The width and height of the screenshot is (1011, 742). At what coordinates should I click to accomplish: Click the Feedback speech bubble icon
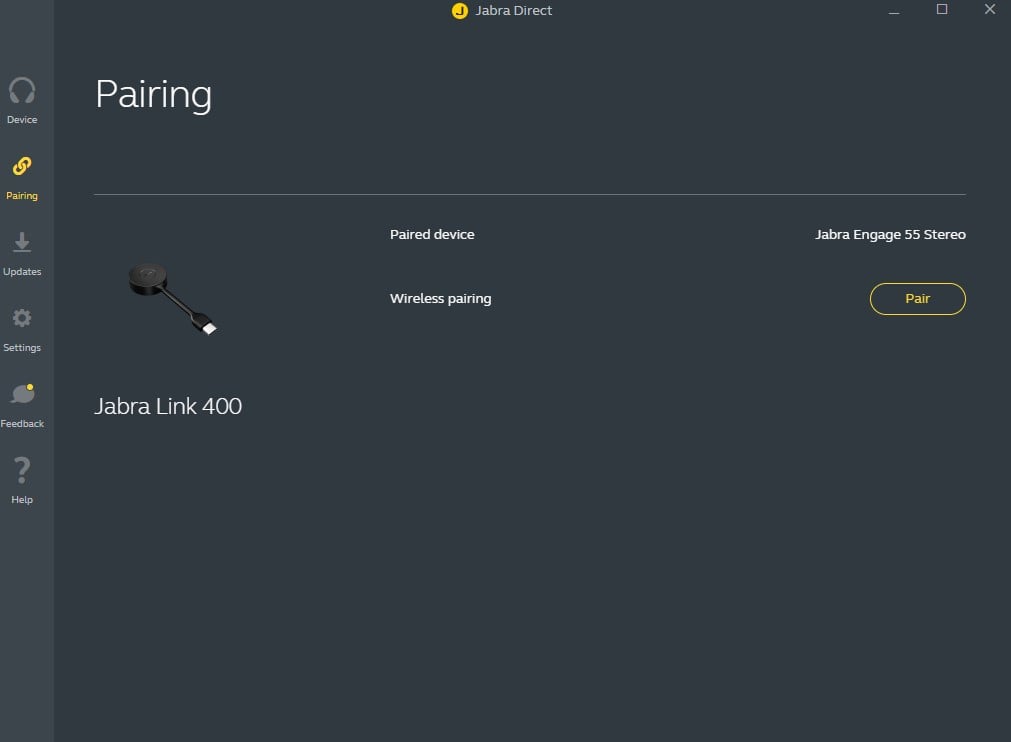pos(21,395)
